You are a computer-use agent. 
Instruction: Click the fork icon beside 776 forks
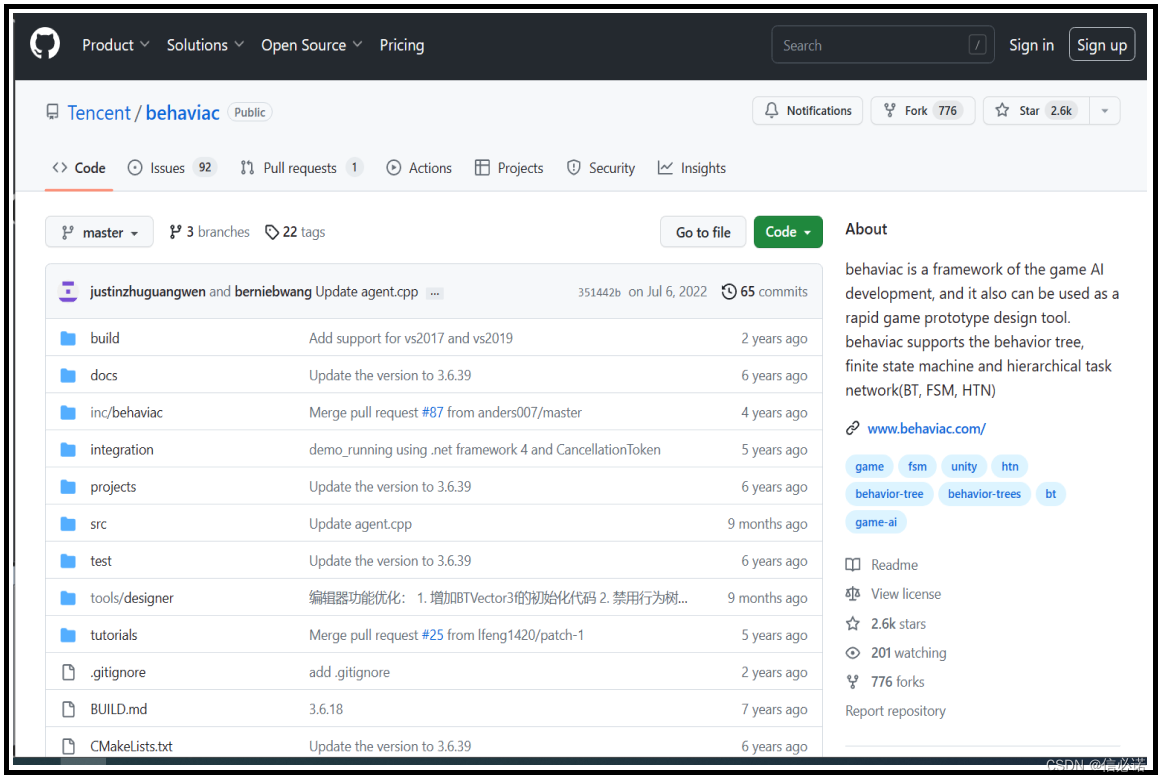point(853,682)
